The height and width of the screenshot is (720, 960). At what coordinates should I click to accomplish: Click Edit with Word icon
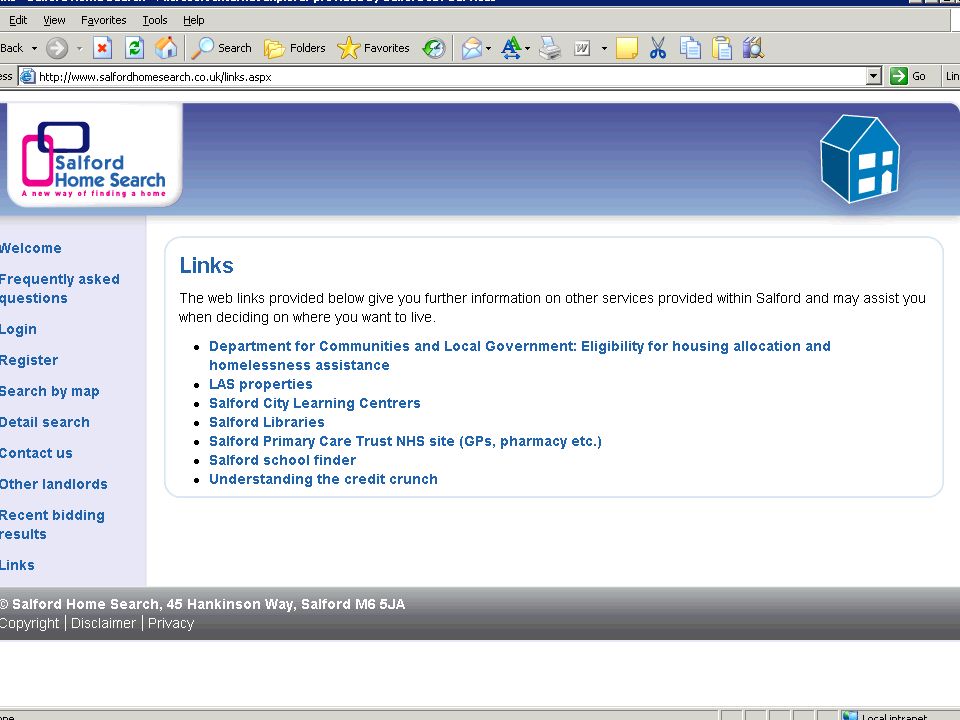coord(582,48)
